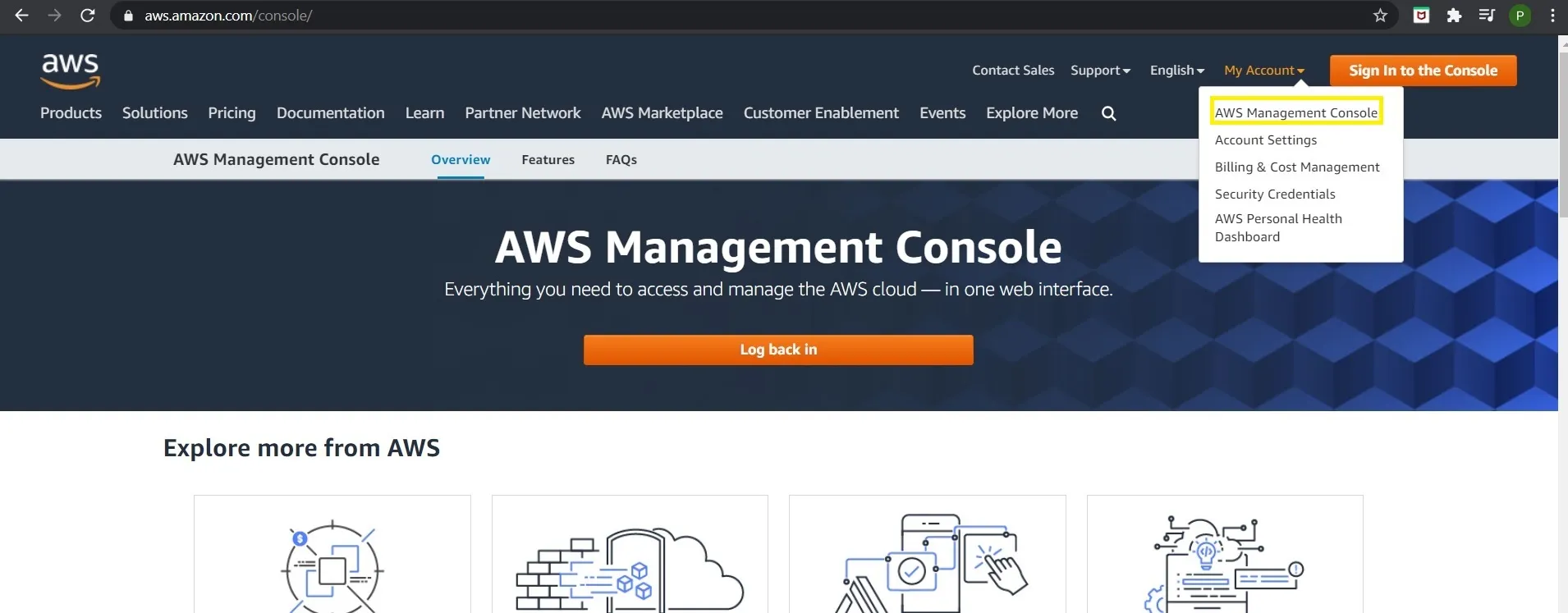
Task: Click the red Pocket extension icon
Action: (1421, 16)
